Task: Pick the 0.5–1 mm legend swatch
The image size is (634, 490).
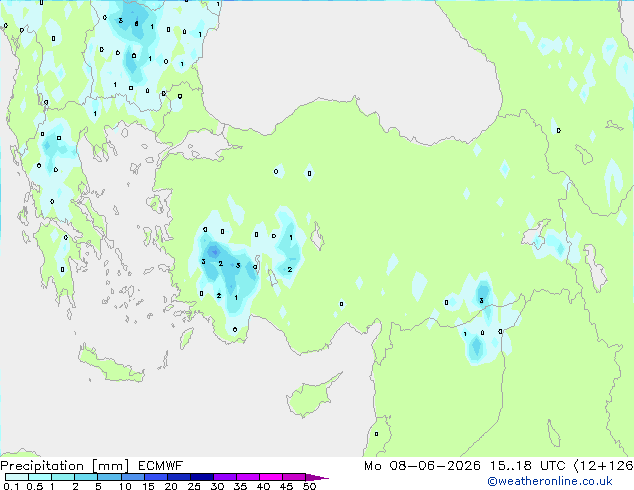Action: pyautogui.click(x=40, y=477)
